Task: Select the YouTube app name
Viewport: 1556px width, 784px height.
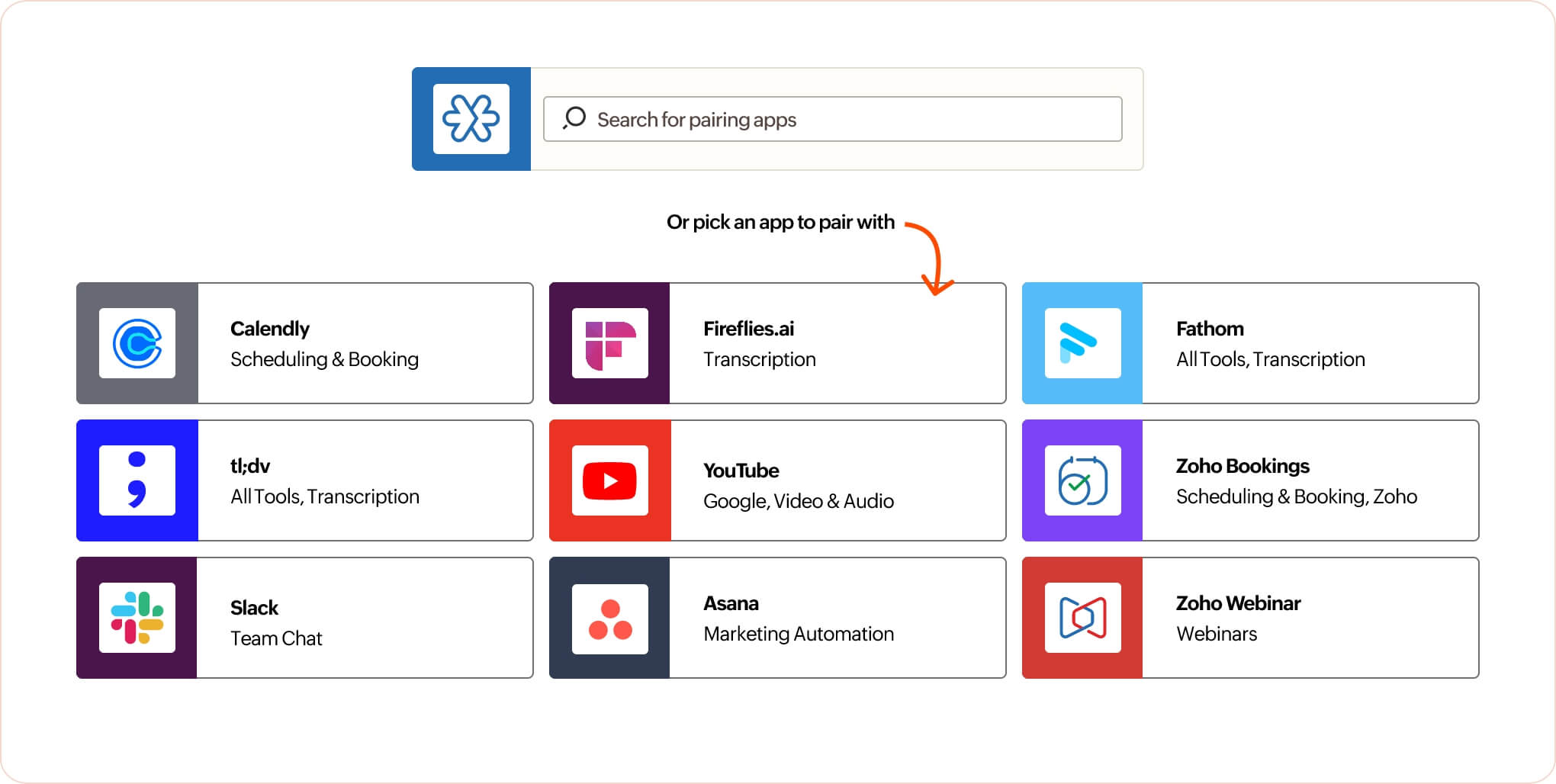Action: (x=741, y=471)
